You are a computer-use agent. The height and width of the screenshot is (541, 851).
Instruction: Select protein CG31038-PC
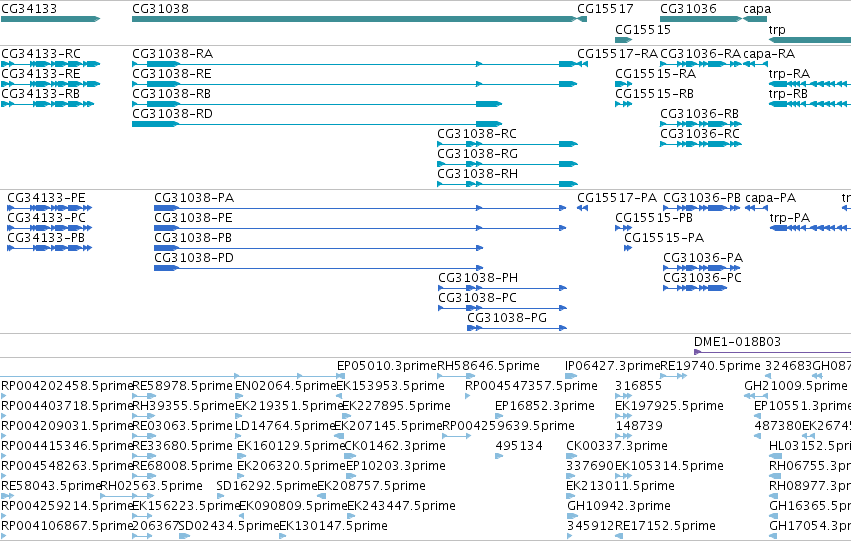coord(478,298)
